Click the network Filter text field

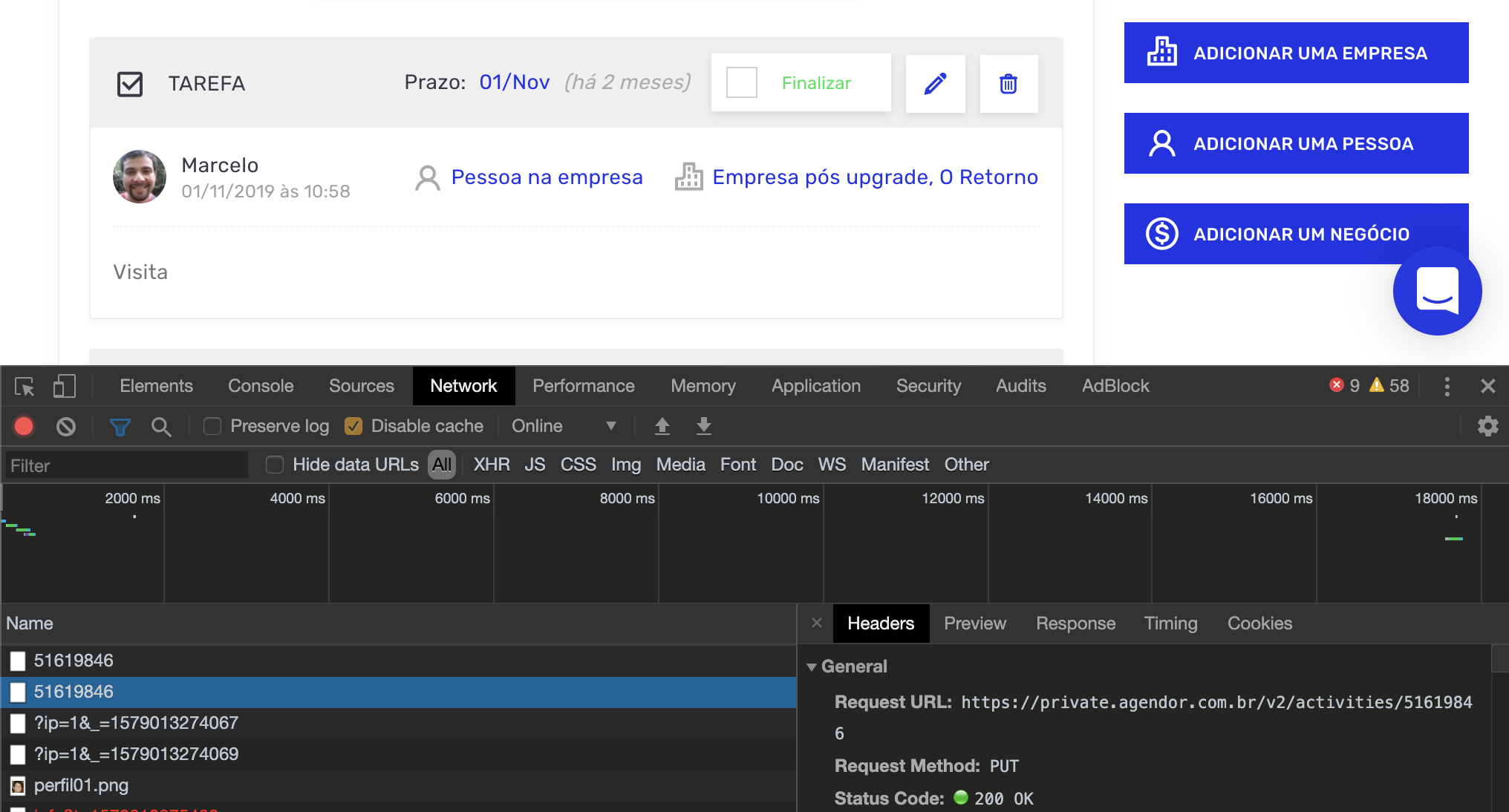click(x=126, y=465)
